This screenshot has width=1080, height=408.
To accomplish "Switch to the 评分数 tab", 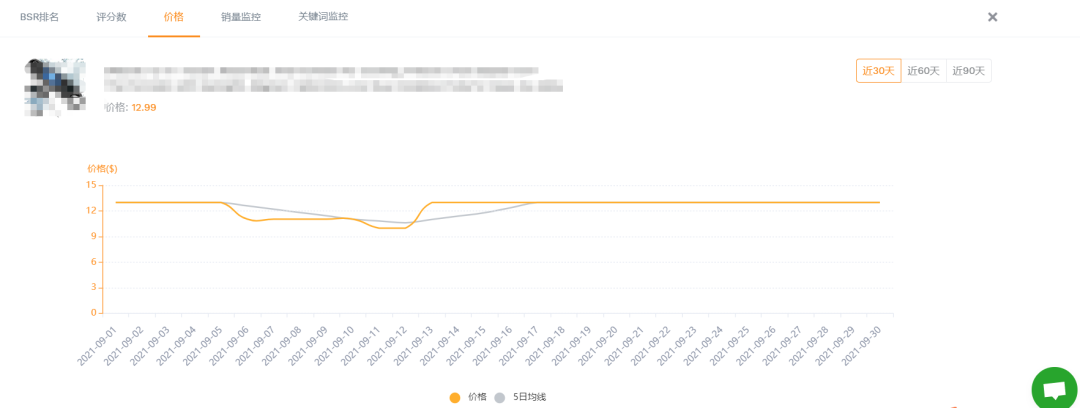I will coord(111,17).
